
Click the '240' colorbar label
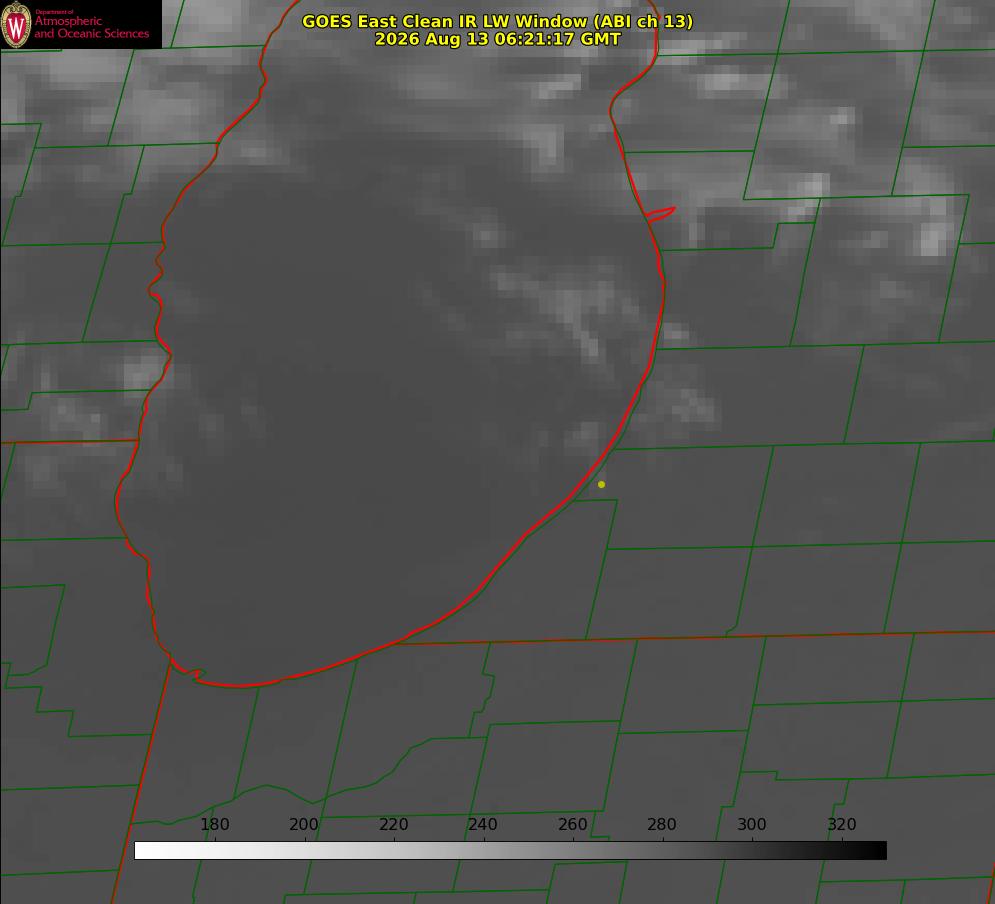[483, 824]
